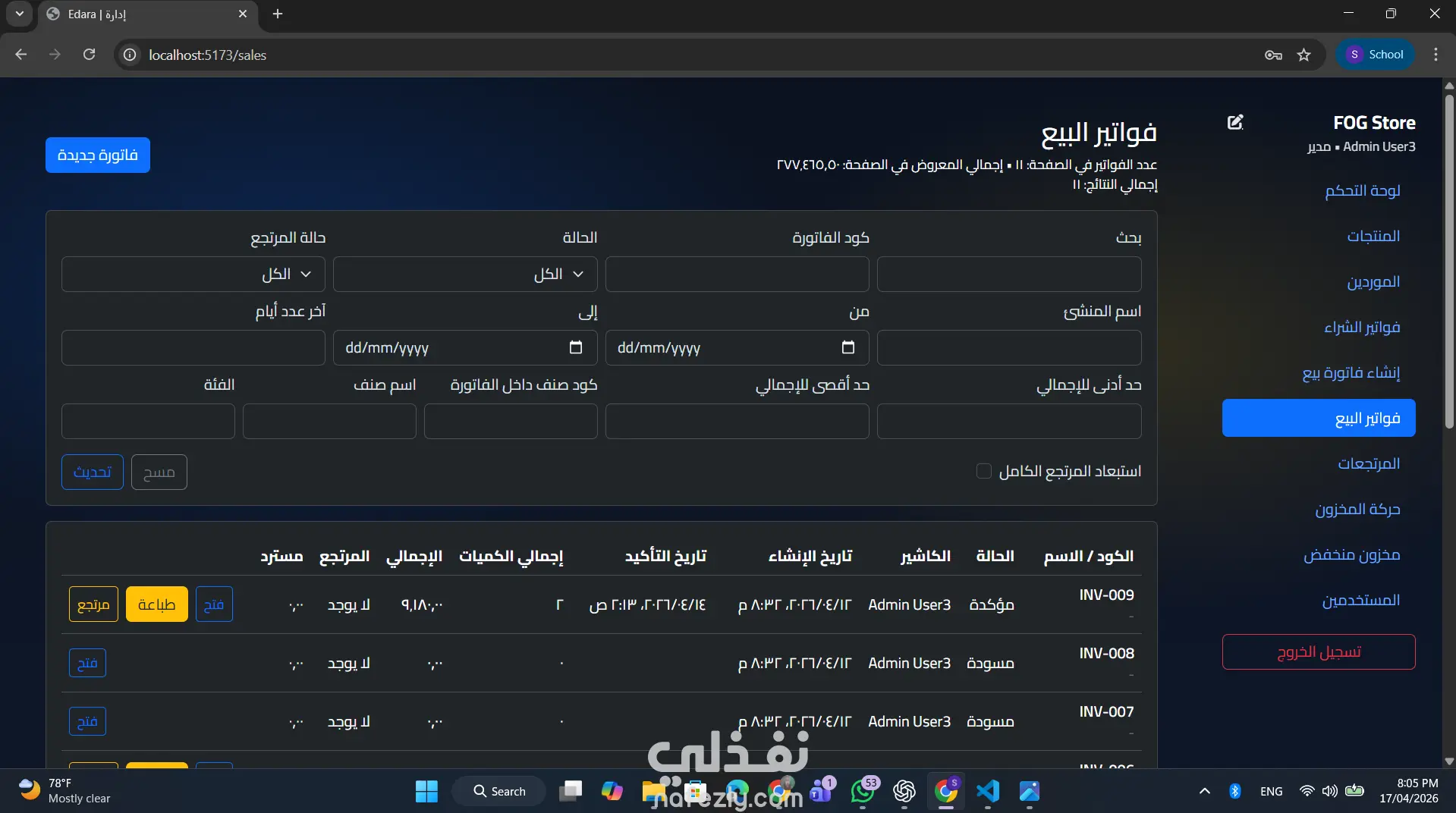Open ChatGPT from the taskbar
This screenshot has width=1456, height=813.
point(904,791)
